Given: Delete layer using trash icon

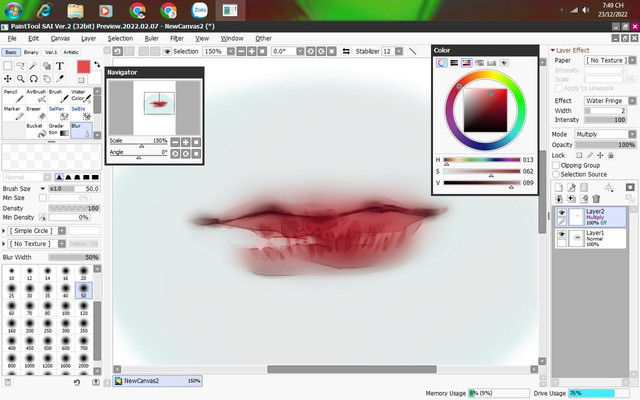Looking at the screenshot, I should (x=597, y=198).
